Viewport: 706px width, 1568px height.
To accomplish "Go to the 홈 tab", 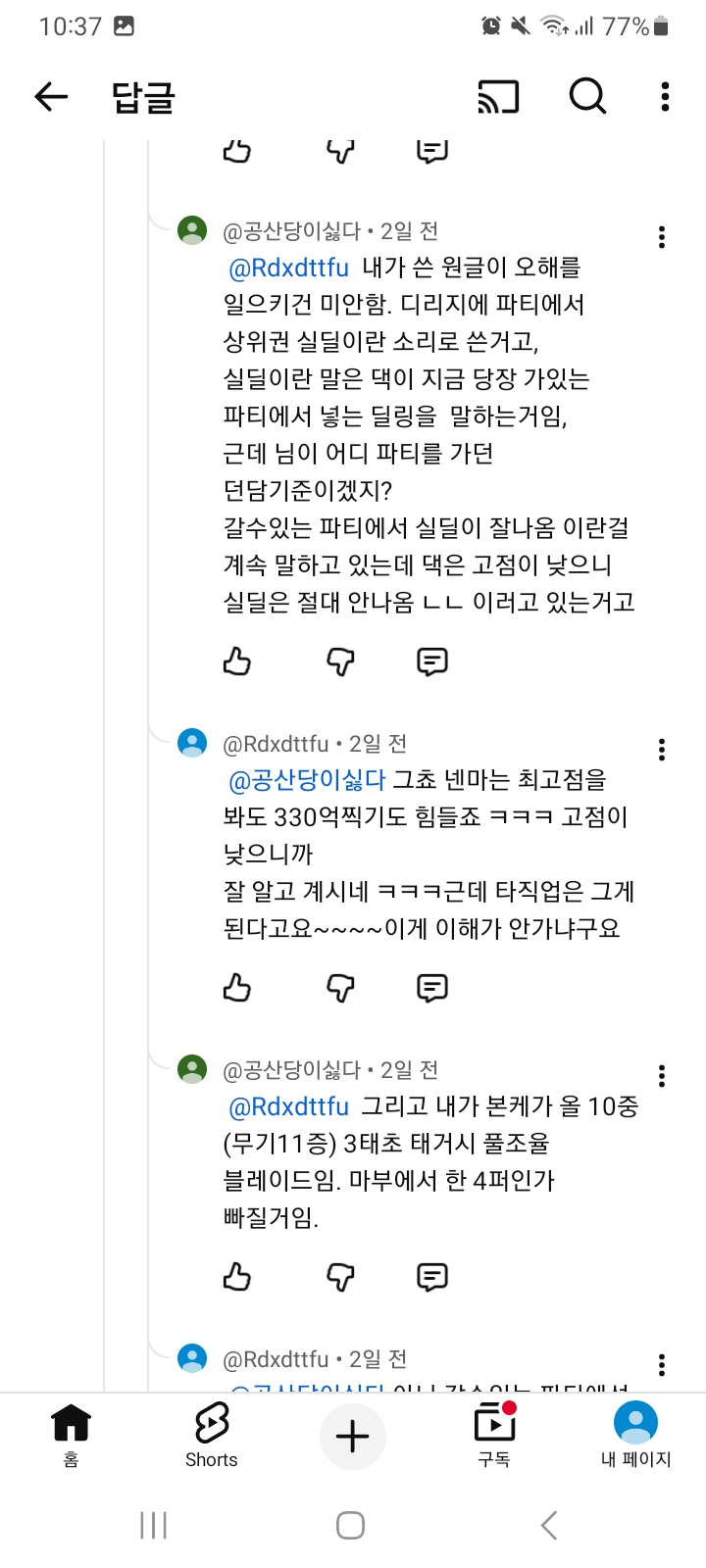I will coord(71,1435).
